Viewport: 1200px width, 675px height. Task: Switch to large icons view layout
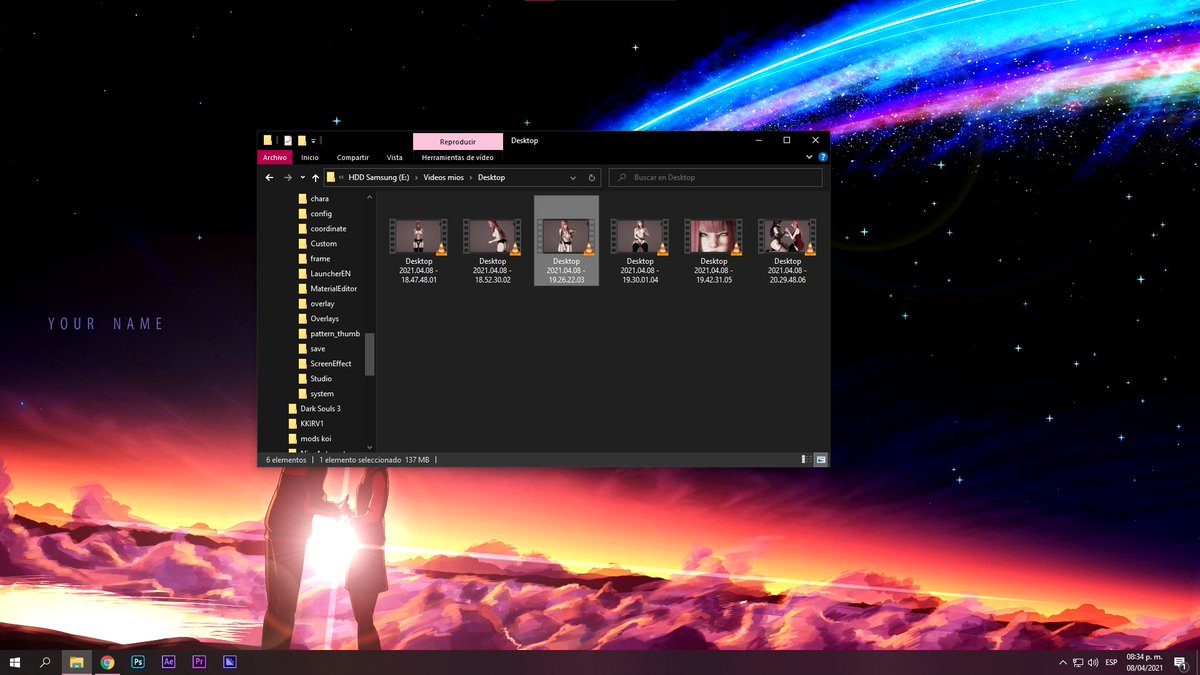click(821, 459)
